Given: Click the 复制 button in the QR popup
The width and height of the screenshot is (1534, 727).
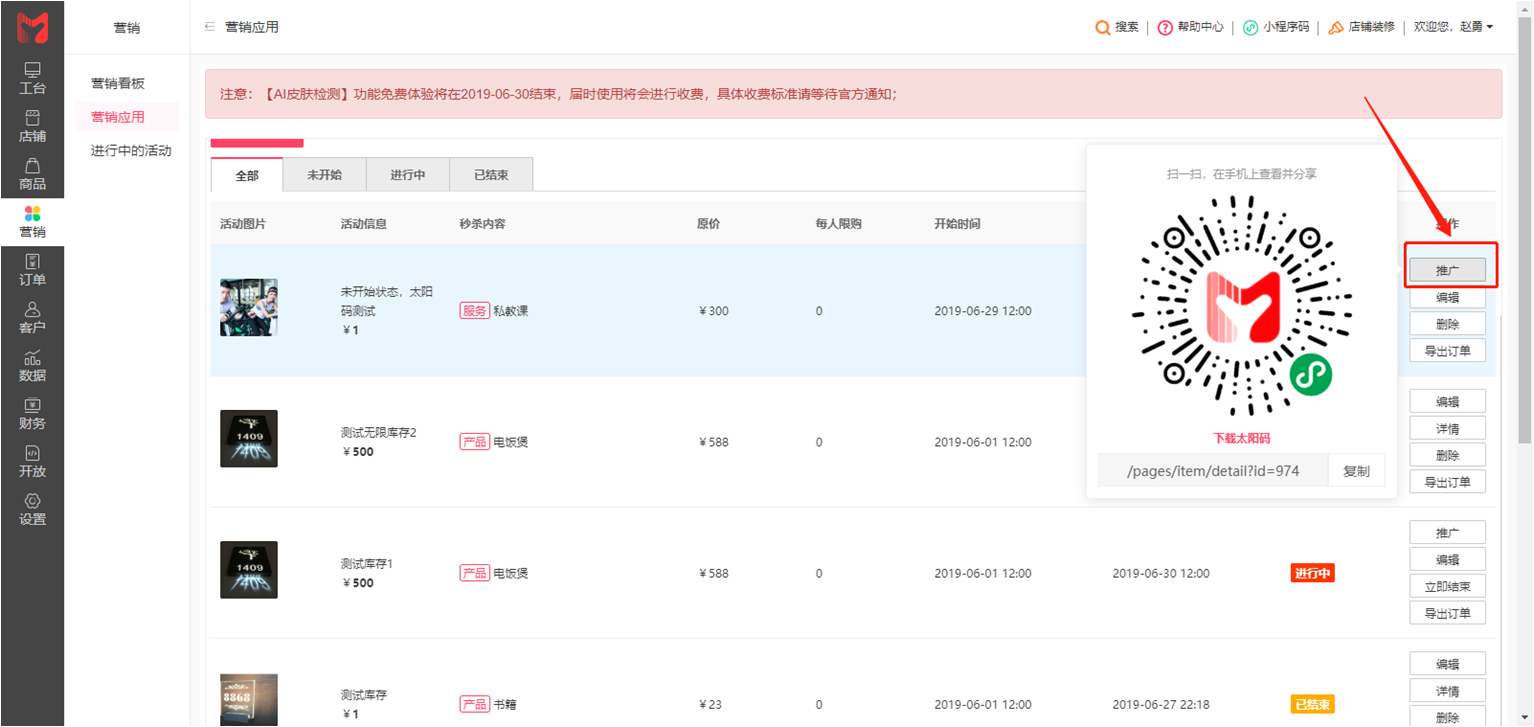Looking at the screenshot, I should [x=1356, y=470].
